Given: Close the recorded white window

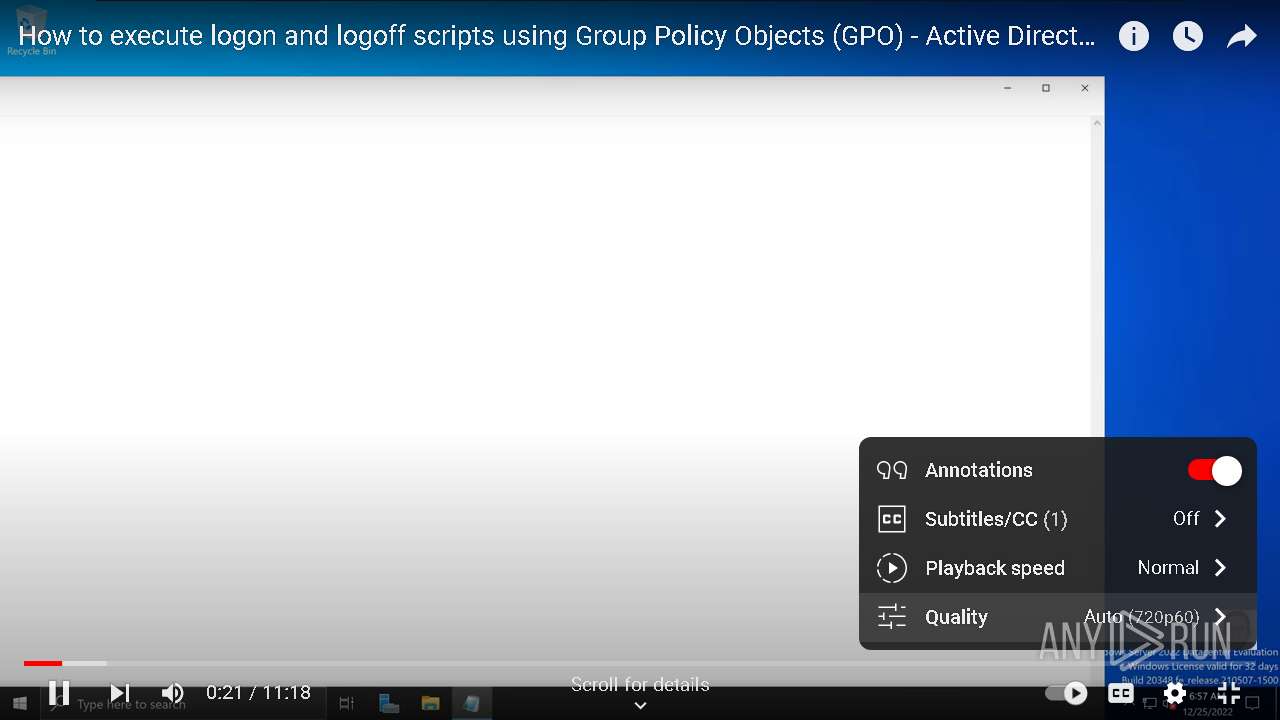Looking at the screenshot, I should (1085, 88).
